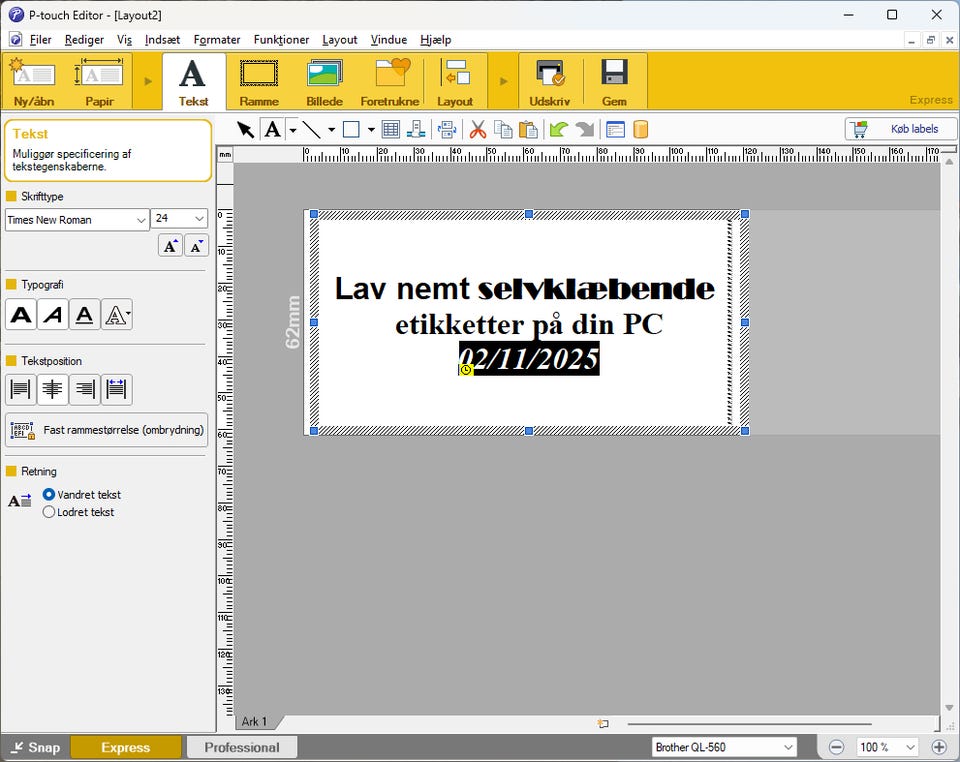
Task: Open the Rediger menu
Action: (x=84, y=40)
